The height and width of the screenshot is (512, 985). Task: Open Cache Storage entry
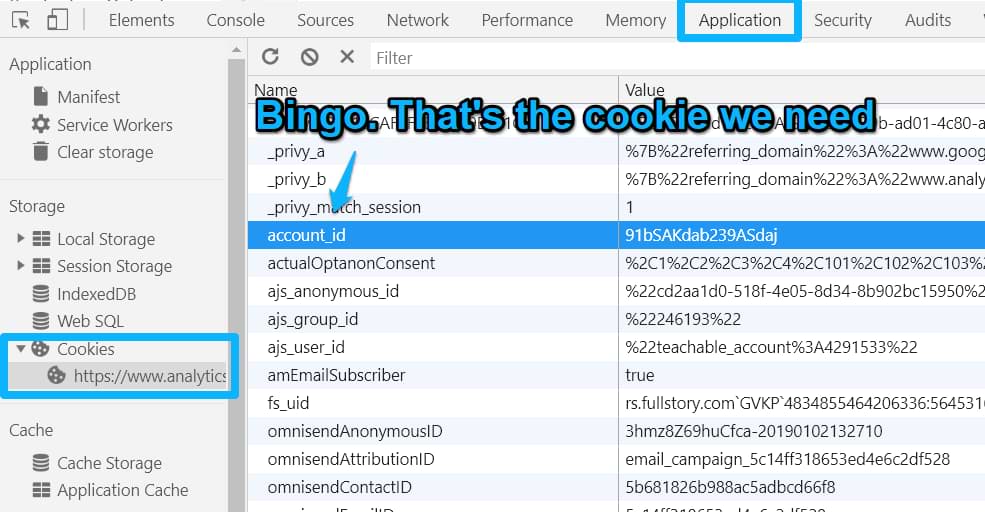point(109,463)
